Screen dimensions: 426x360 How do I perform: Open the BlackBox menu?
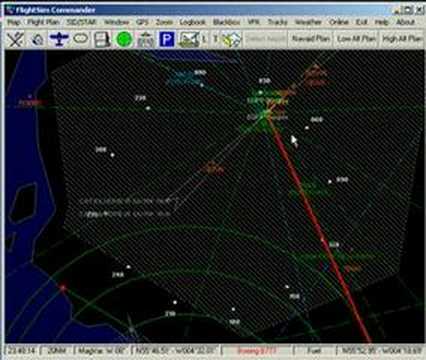click(226, 22)
